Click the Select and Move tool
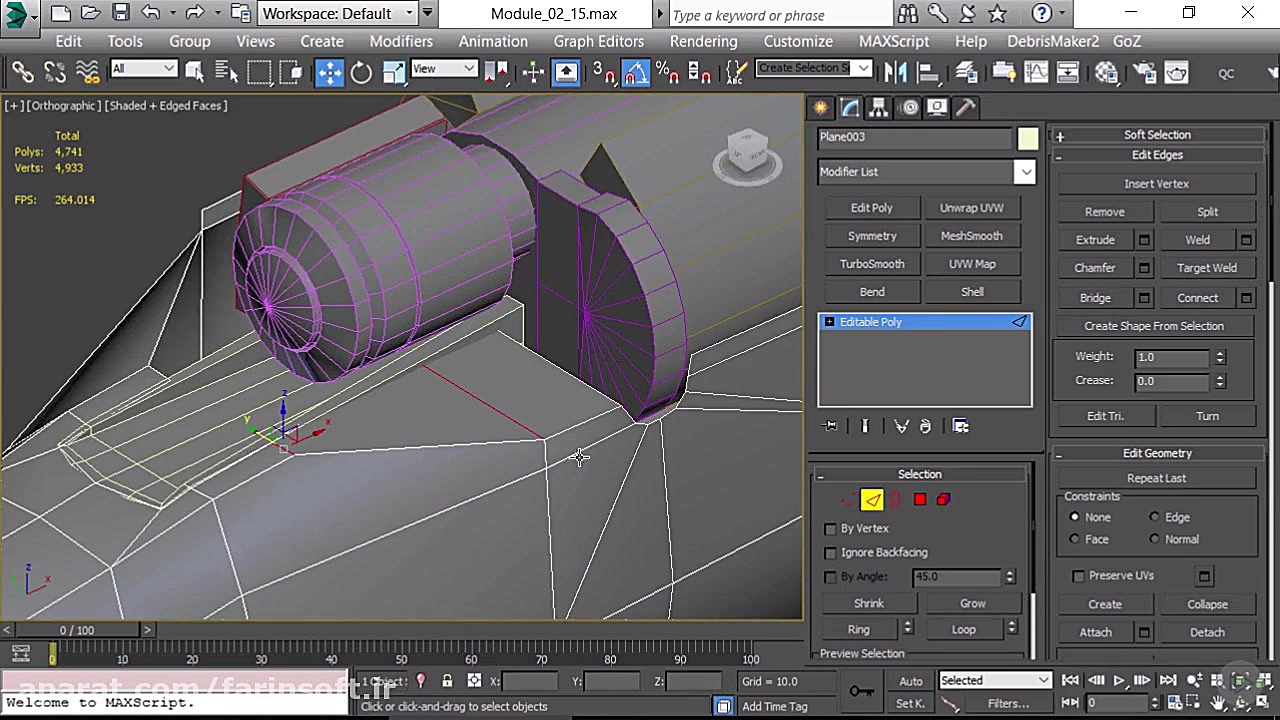Image resolution: width=1280 pixels, height=720 pixels. [x=329, y=72]
